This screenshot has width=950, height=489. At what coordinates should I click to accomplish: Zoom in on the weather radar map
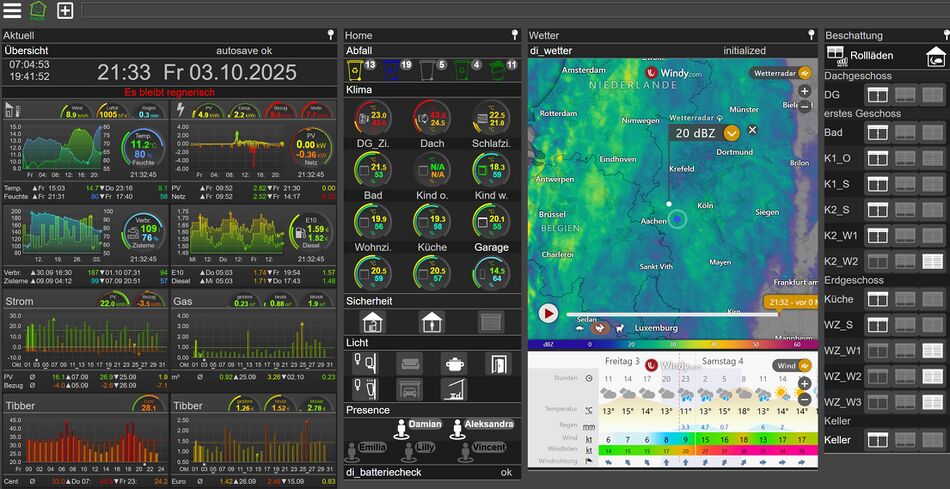804,91
